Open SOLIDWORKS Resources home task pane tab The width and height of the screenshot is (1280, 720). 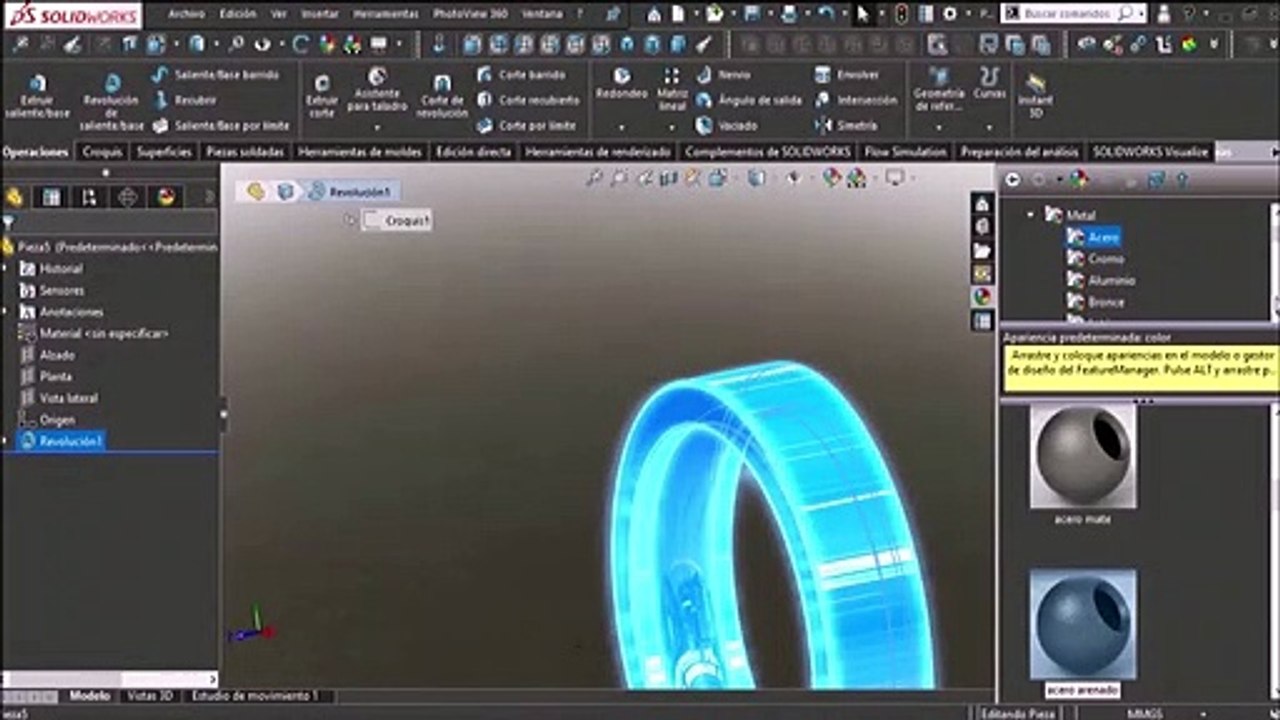click(982, 204)
